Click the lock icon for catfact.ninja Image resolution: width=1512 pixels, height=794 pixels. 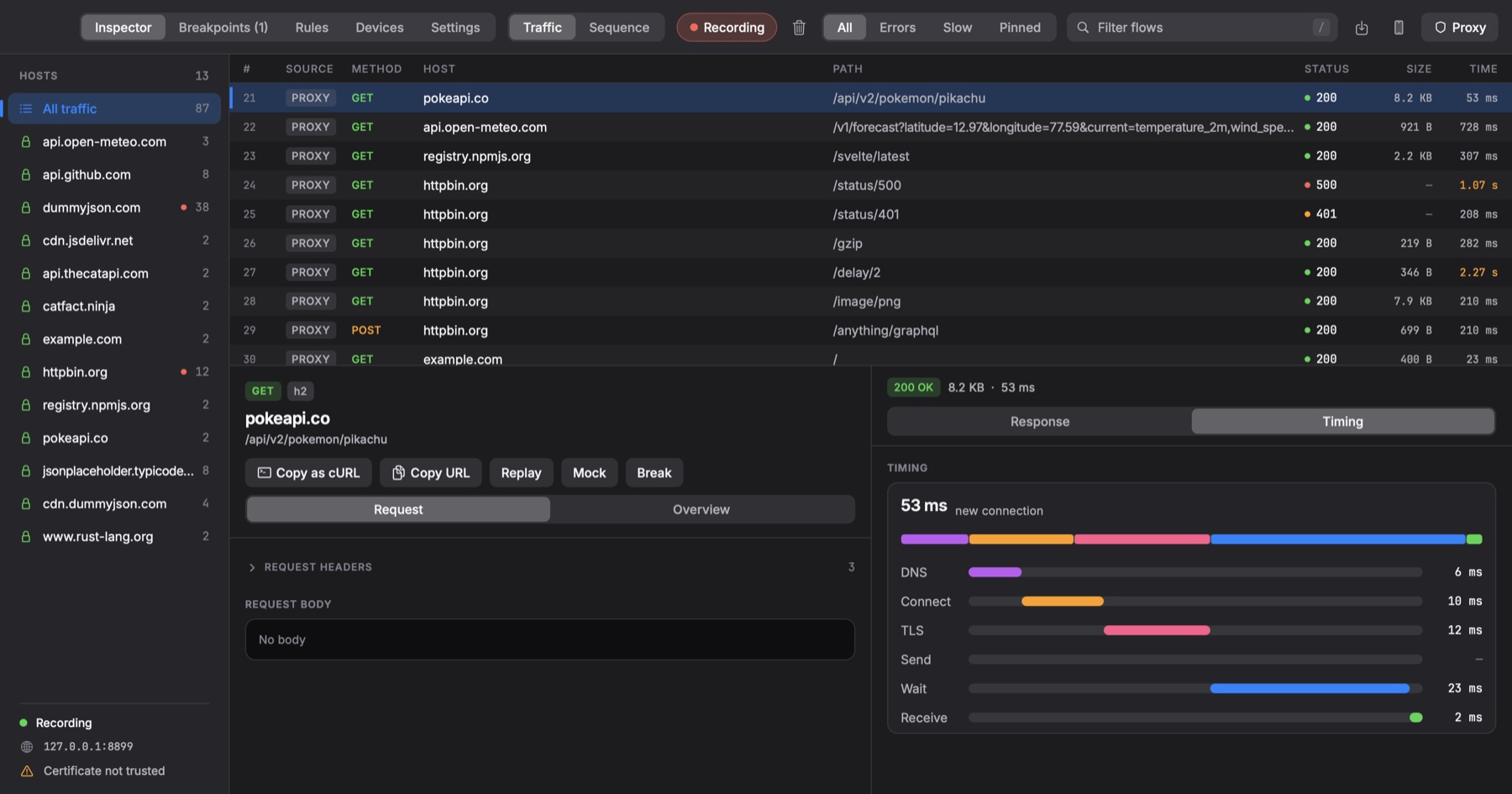(26, 307)
